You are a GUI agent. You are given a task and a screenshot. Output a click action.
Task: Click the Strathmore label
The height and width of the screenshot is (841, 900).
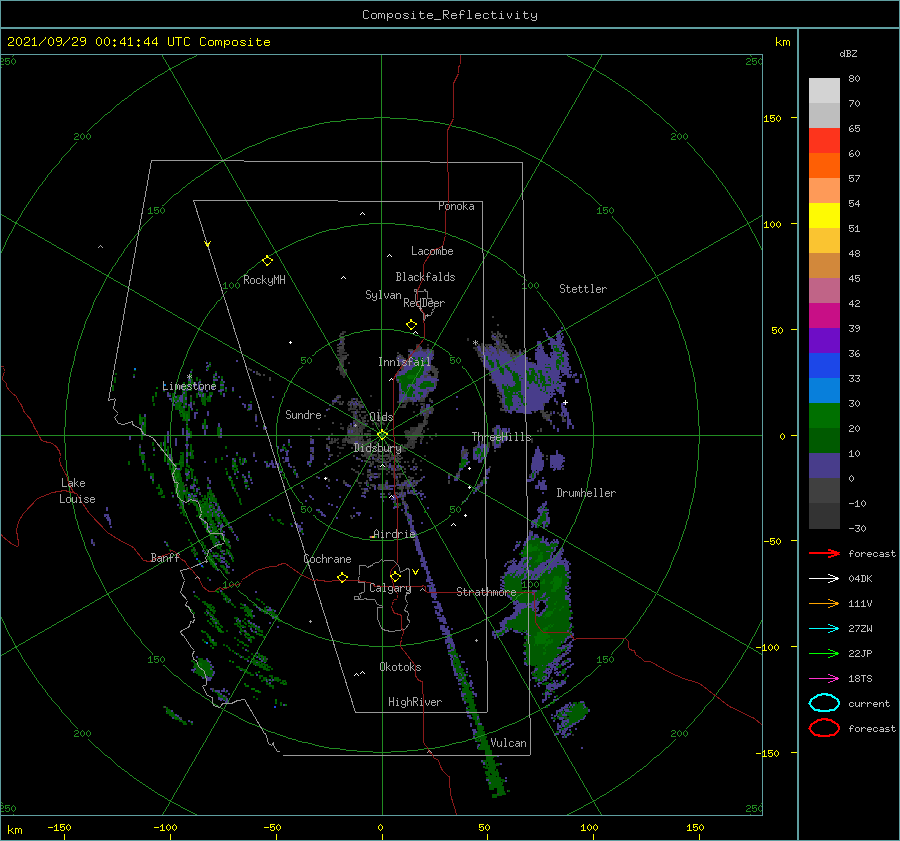coord(486,592)
